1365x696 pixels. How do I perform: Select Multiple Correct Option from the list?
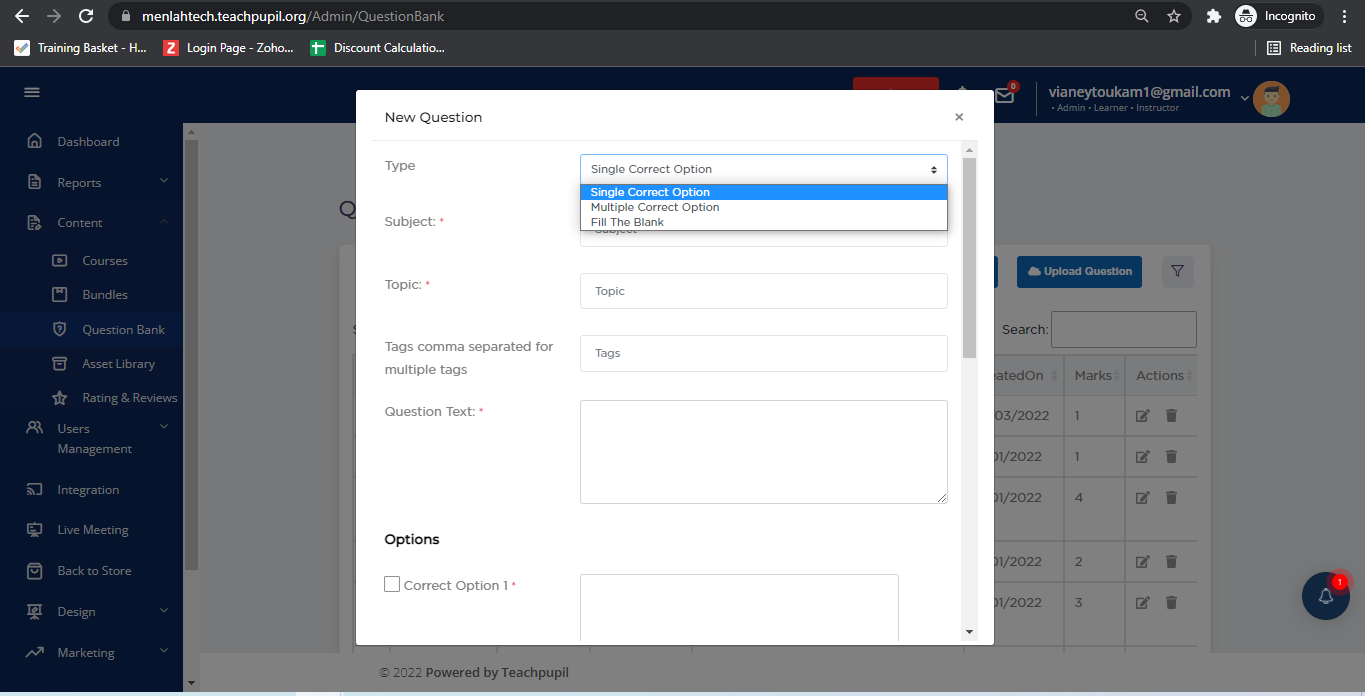pos(655,207)
